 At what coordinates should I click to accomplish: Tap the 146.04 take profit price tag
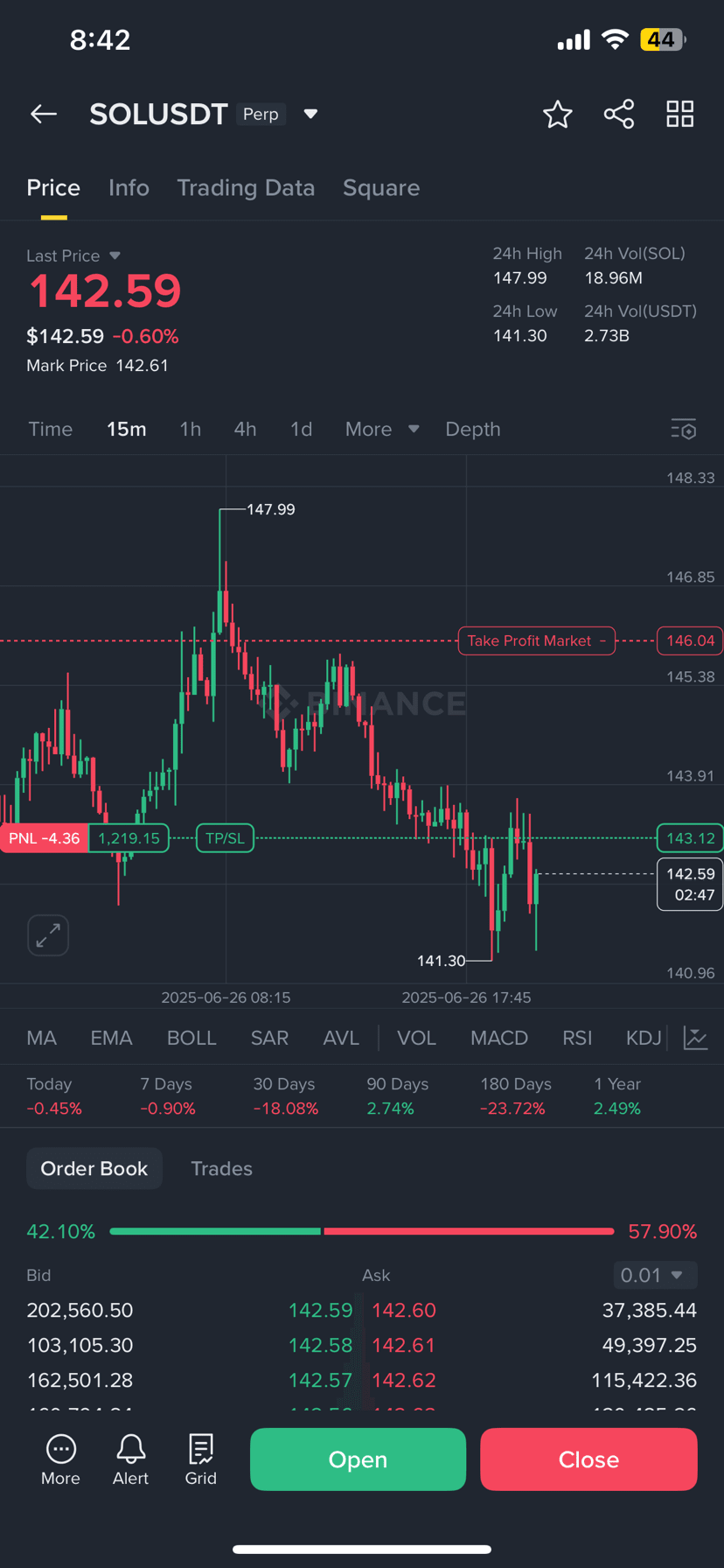click(690, 640)
